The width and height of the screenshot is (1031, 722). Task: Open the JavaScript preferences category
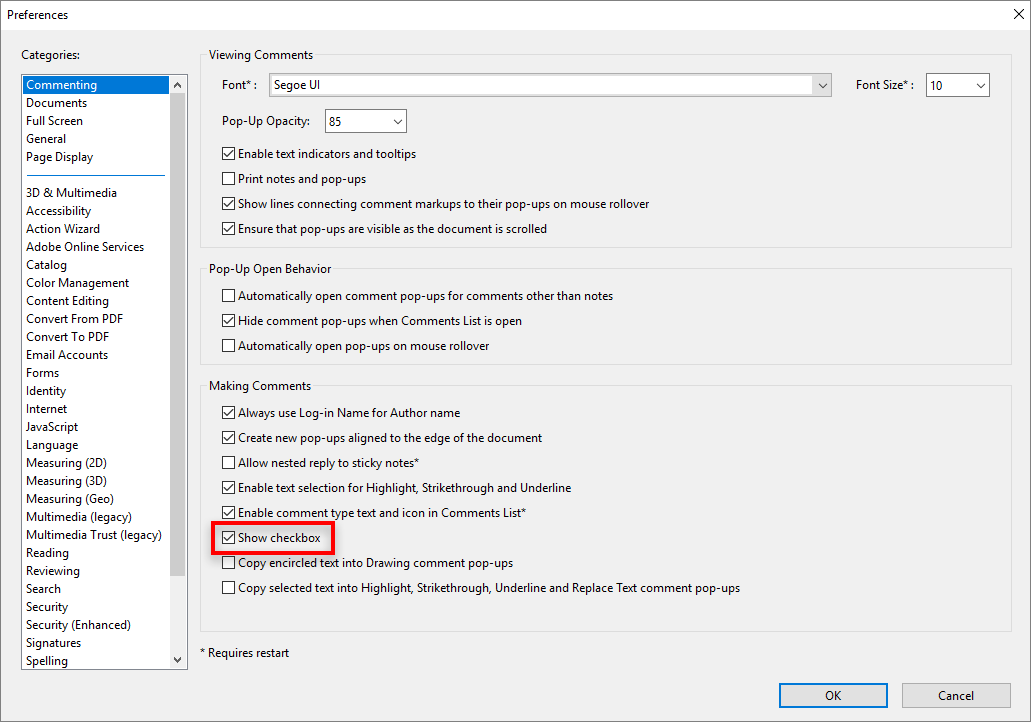point(52,426)
